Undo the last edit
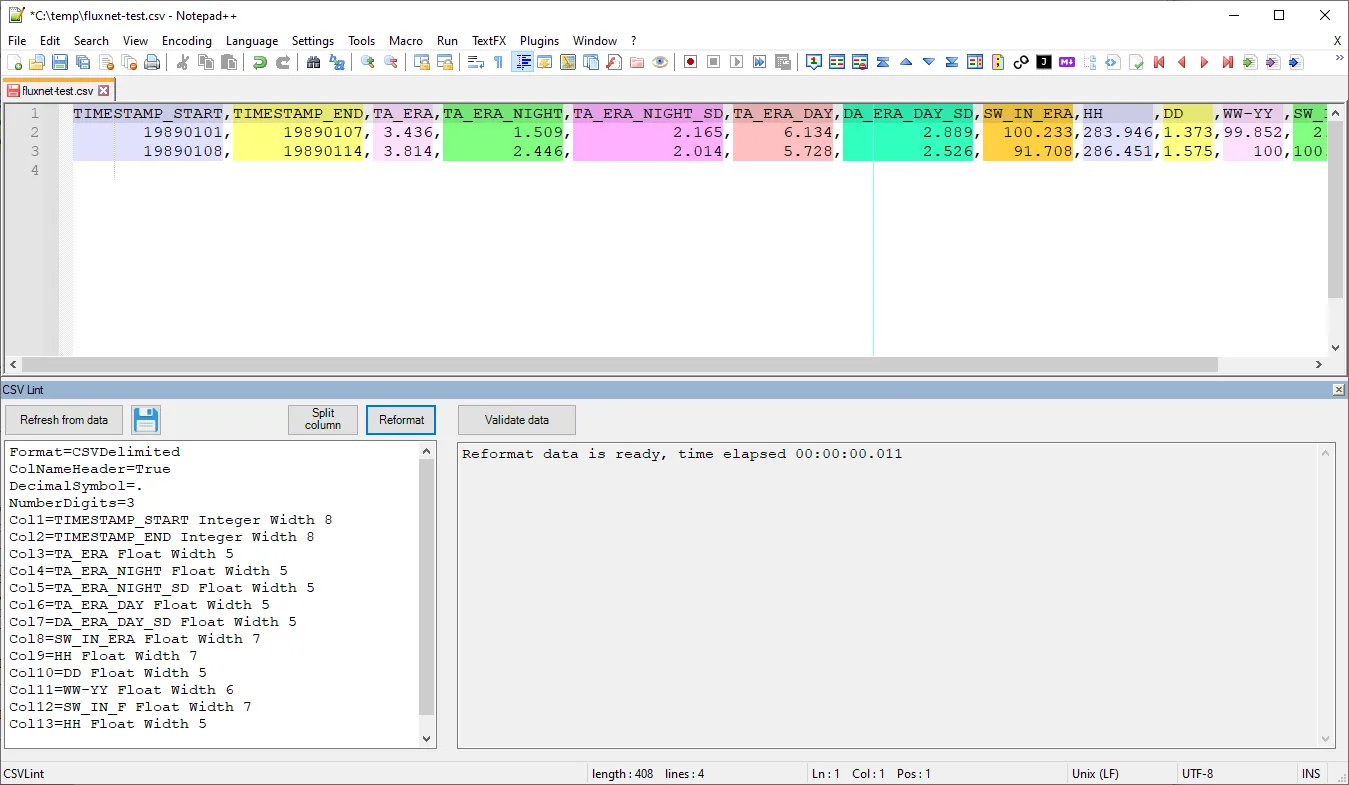 pyautogui.click(x=259, y=61)
